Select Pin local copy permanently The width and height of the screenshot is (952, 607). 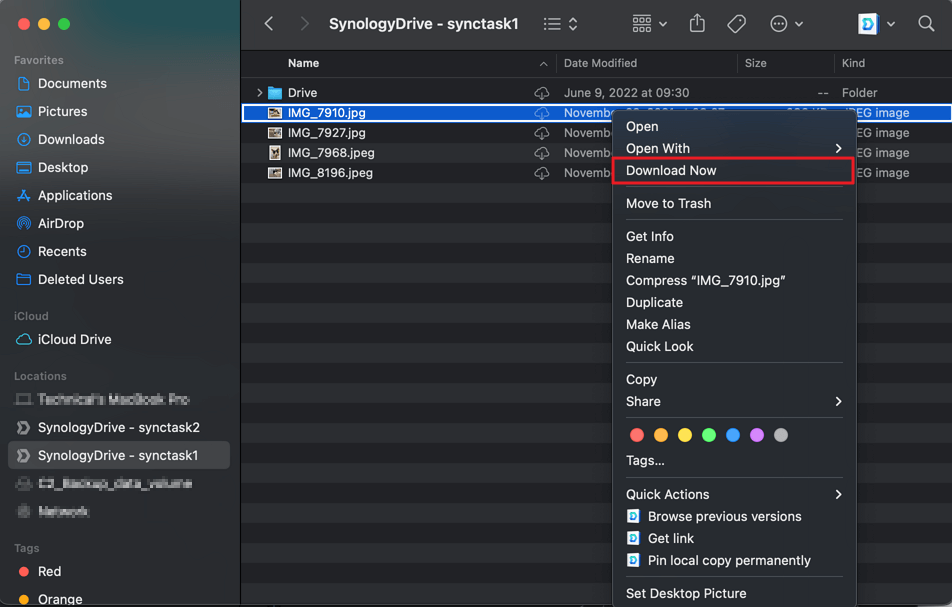[729, 560]
